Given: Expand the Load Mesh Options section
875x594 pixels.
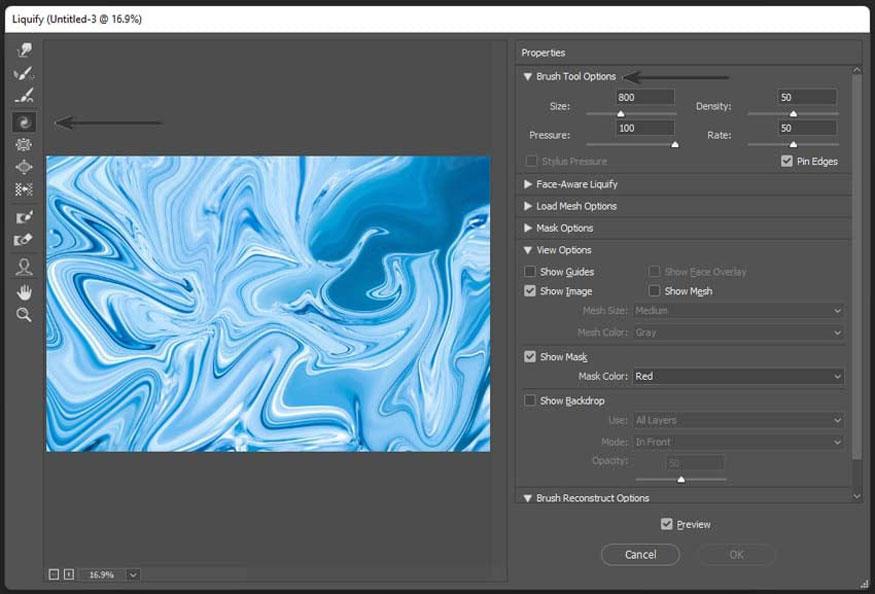Looking at the screenshot, I should click(527, 206).
